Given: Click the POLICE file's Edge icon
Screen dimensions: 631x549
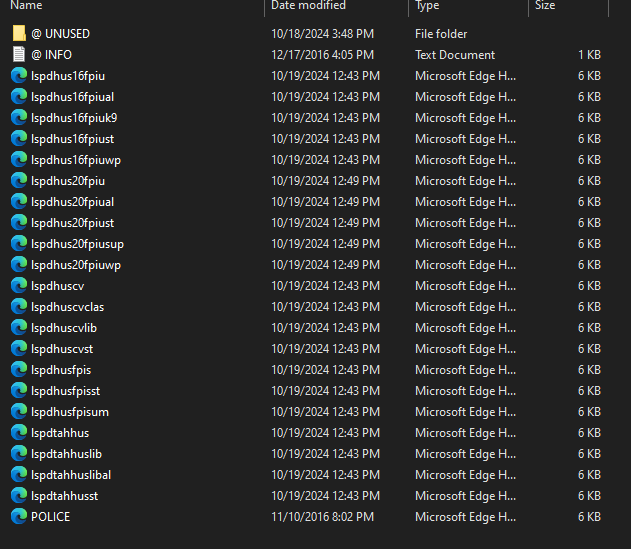Looking at the screenshot, I should (19, 517).
